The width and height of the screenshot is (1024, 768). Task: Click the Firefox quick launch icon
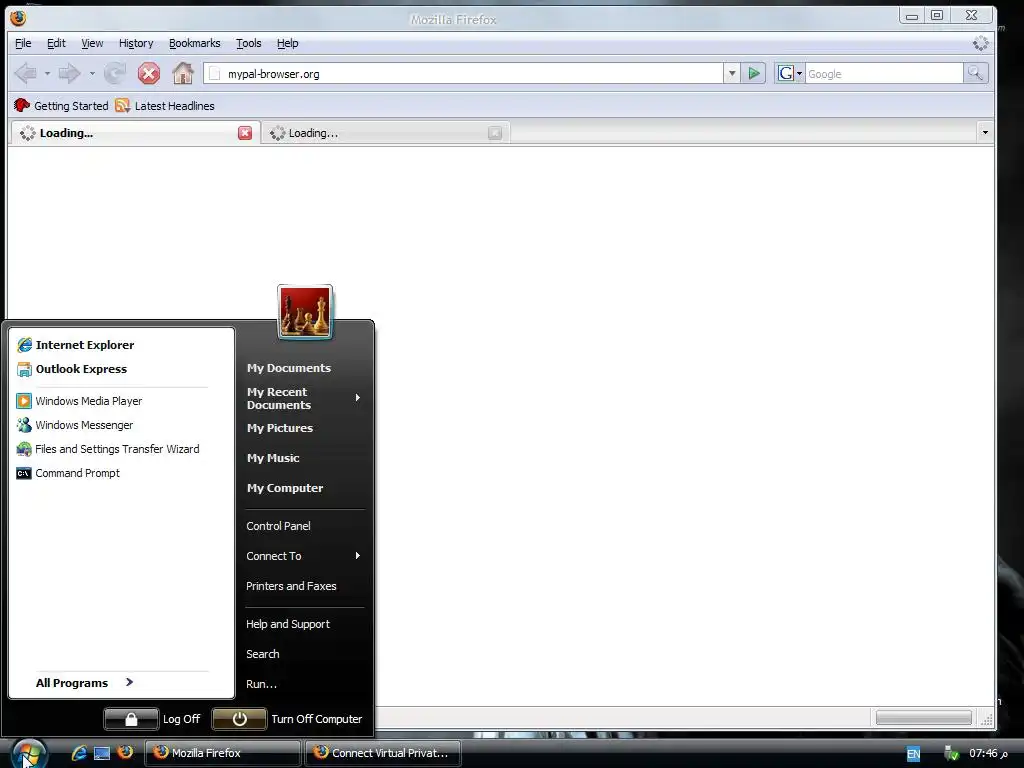pos(125,752)
